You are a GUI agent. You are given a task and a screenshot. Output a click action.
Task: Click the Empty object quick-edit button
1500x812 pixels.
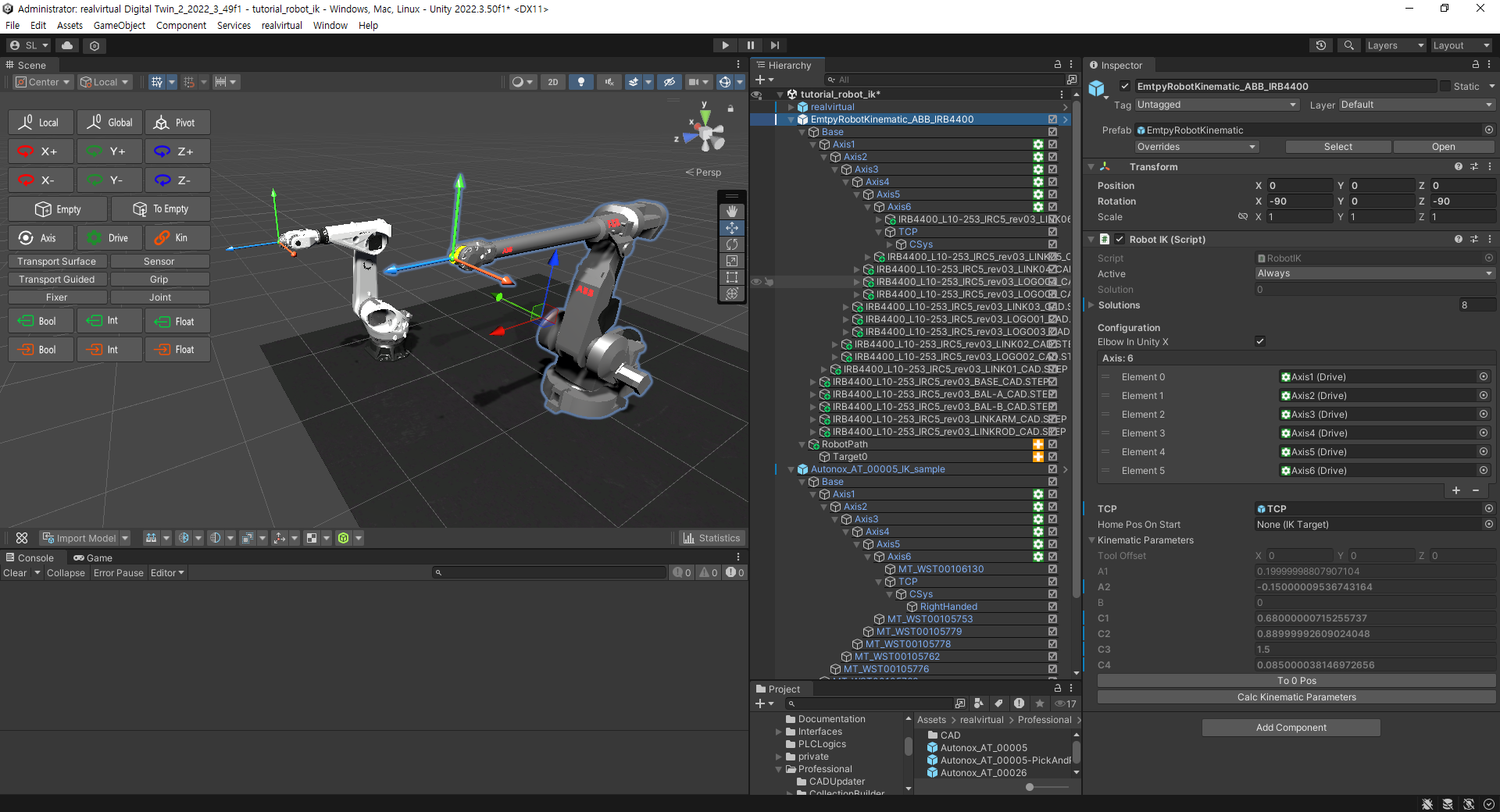point(58,209)
